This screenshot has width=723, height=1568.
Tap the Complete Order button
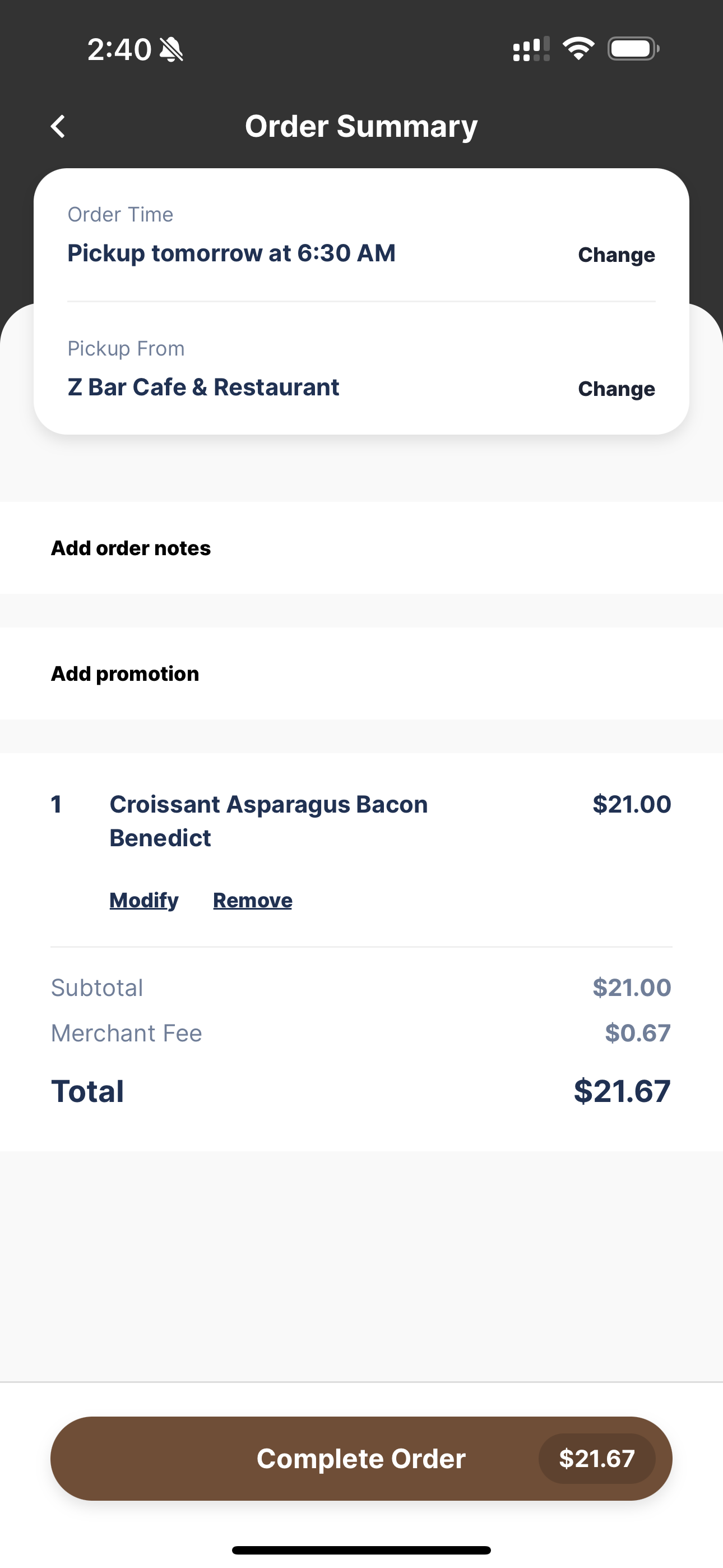361,1459
